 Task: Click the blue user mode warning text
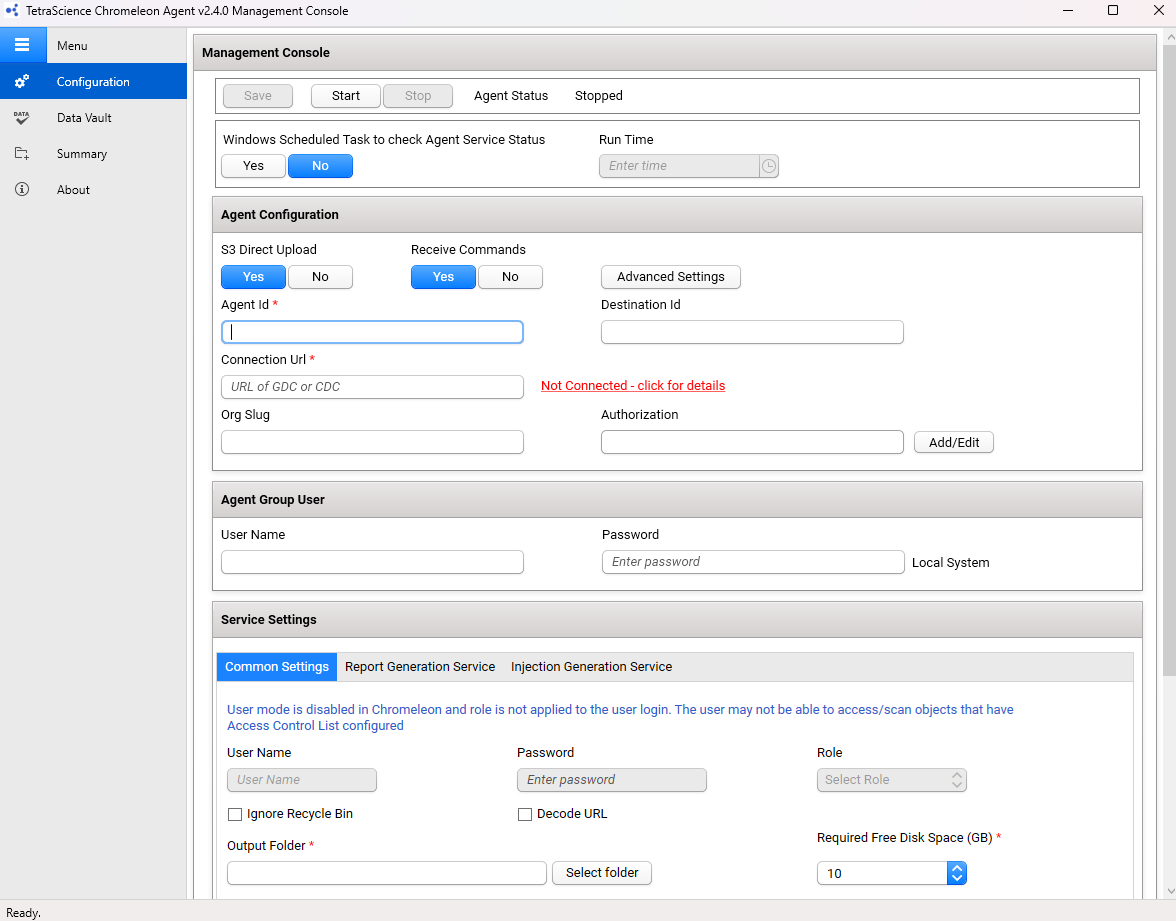(x=620, y=718)
